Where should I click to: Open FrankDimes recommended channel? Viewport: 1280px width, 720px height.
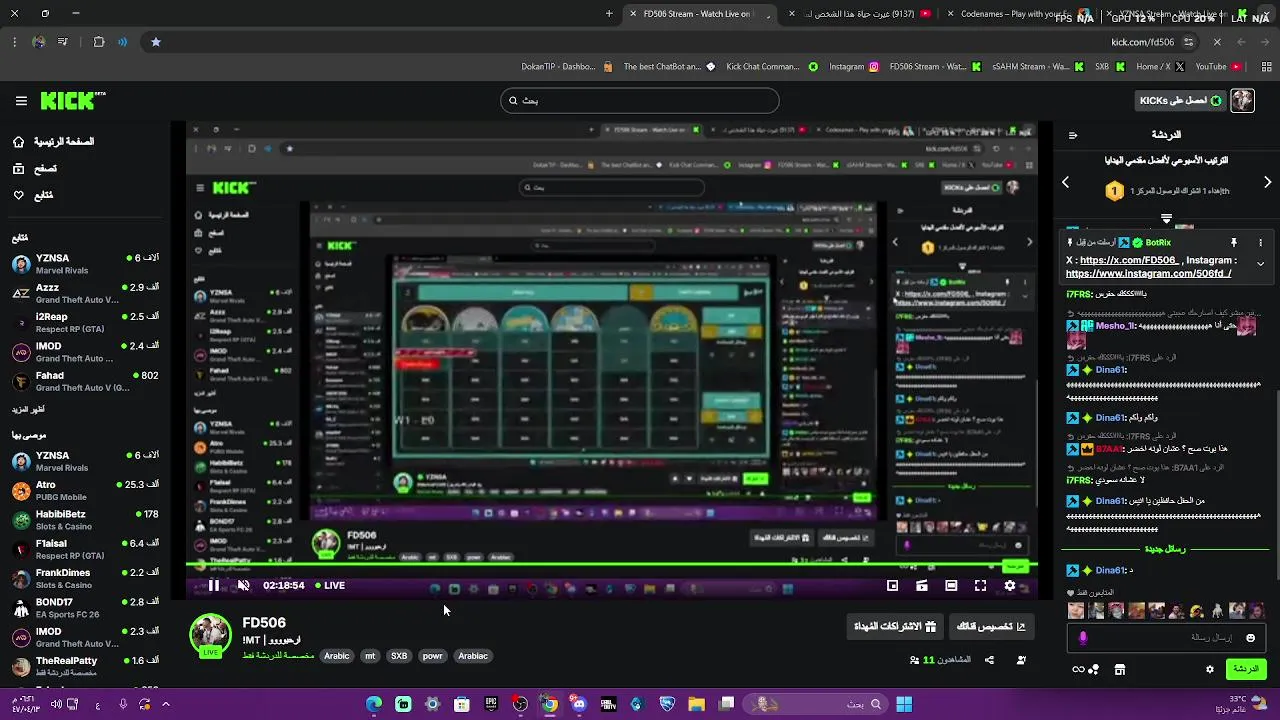[85, 578]
